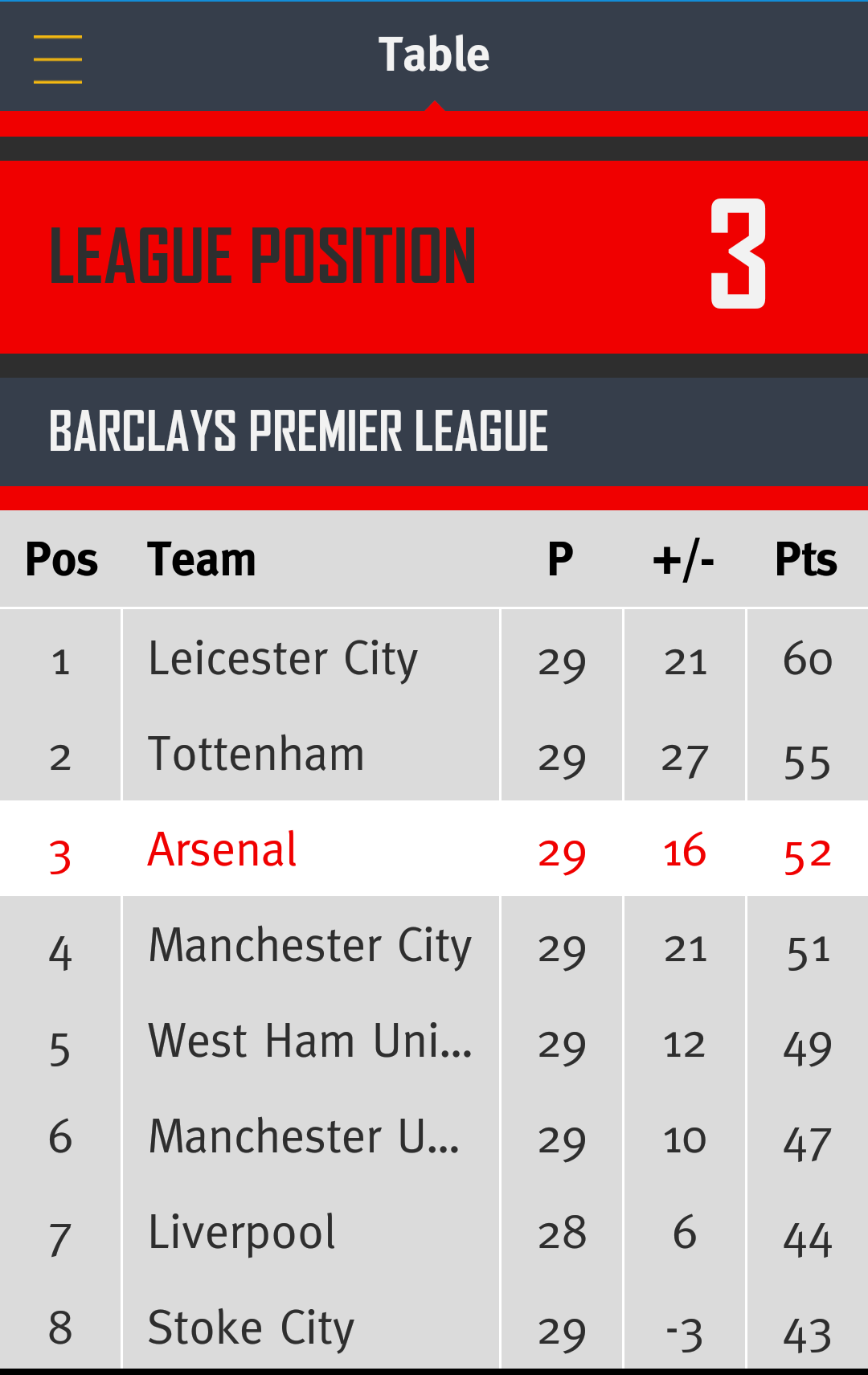Select the Barclays Premier League heading

coord(298,432)
